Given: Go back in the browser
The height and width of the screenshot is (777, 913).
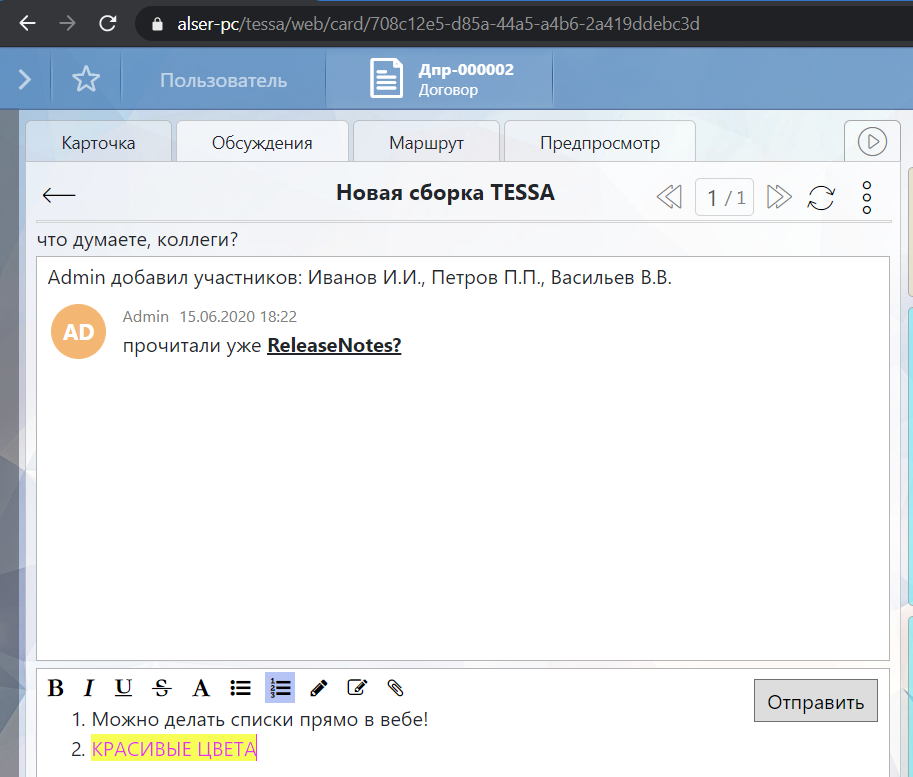Looking at the screenshot, I should [27, 23].
